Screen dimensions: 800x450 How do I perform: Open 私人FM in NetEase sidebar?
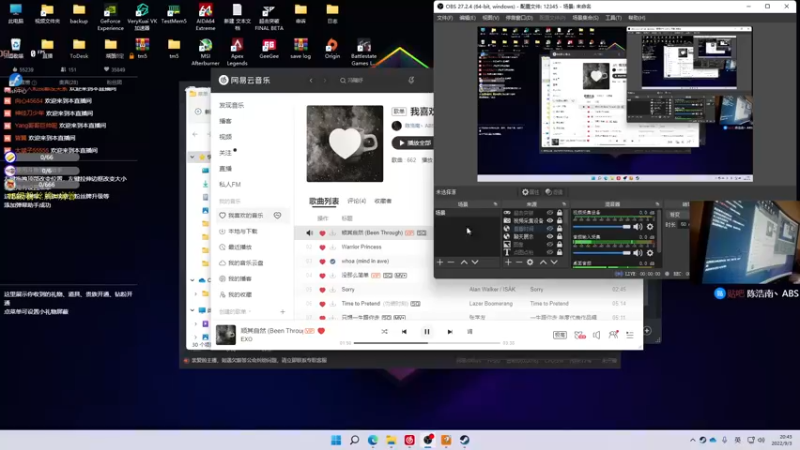(230, 184)
